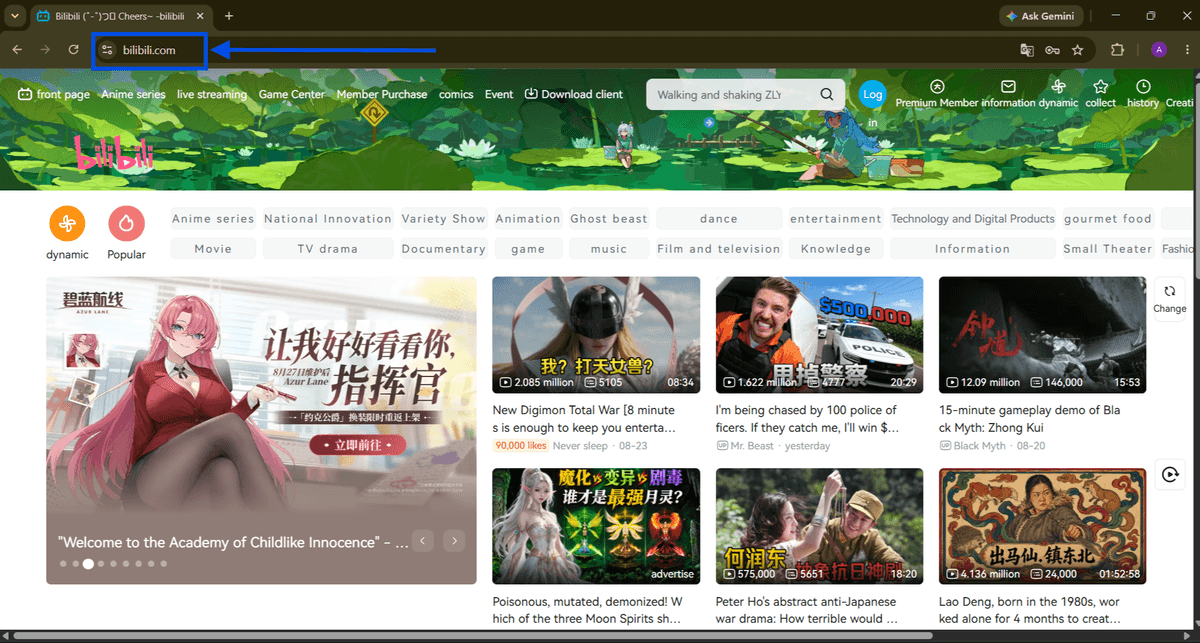Click the red Popular flame icon
The height and width of the screenshot is (643, 1200).
tap(126, 223)
